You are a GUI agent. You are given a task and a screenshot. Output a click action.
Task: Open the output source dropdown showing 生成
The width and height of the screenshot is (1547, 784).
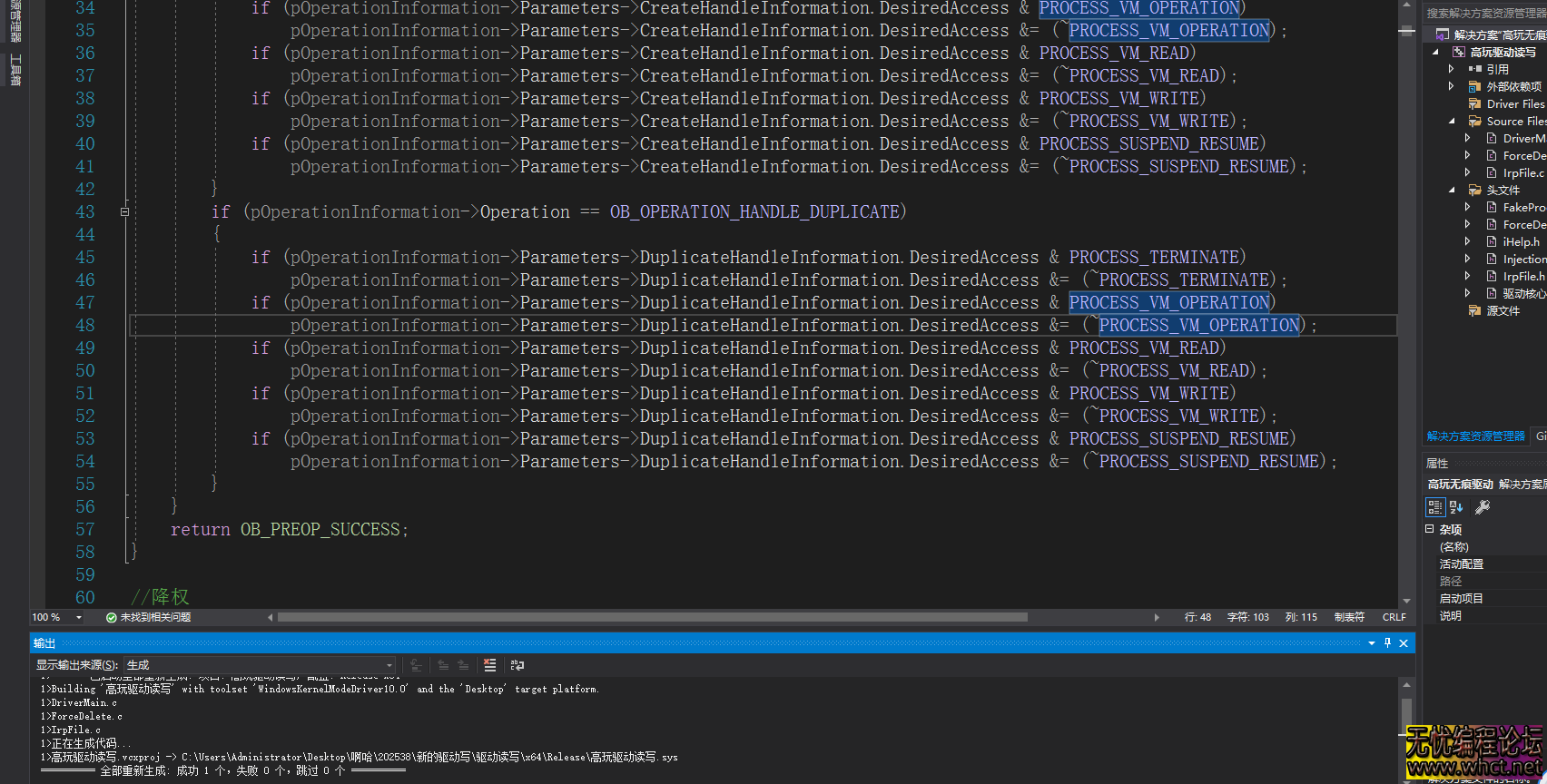tap(260, 665)
